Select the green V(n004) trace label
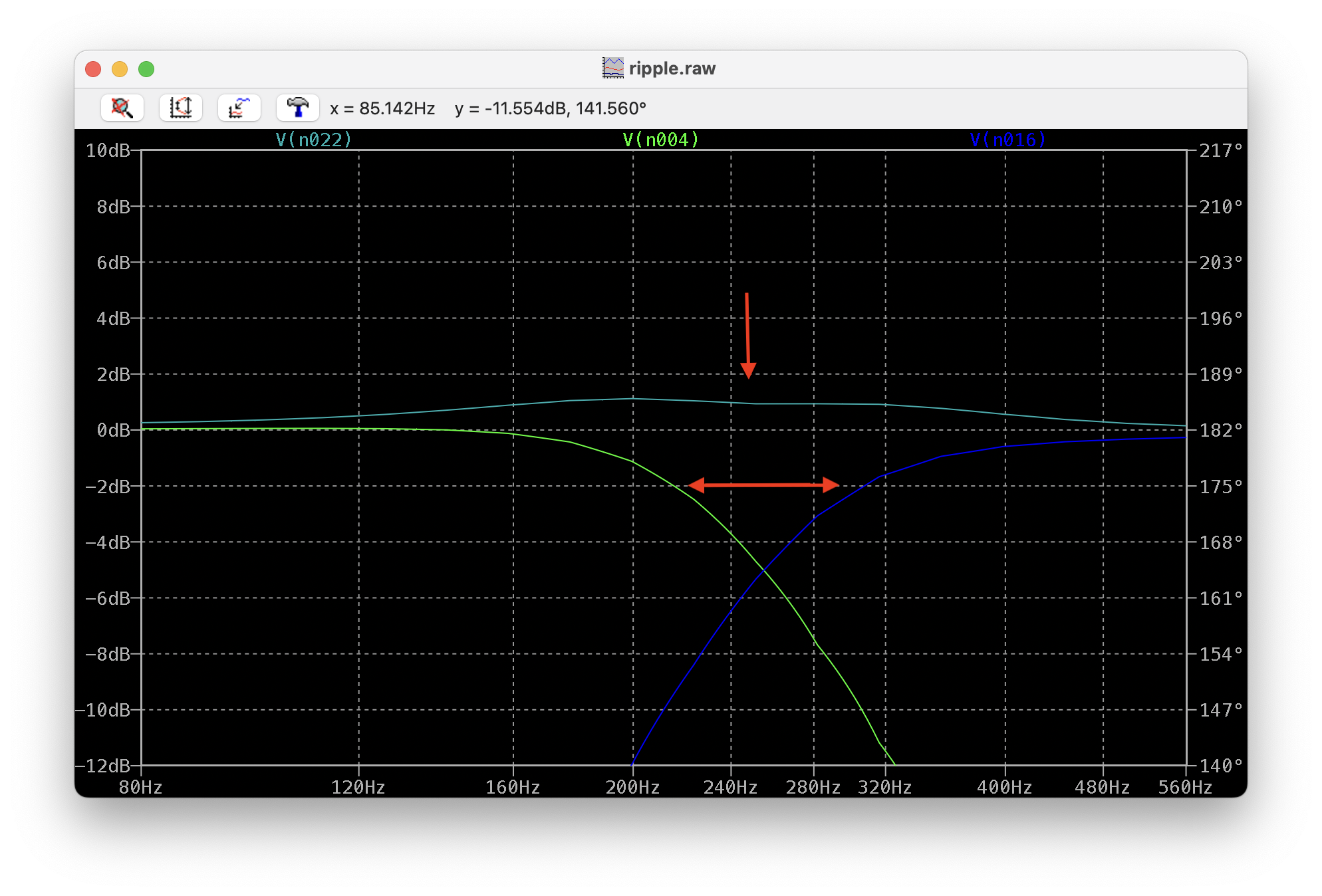The width and height of the screenshot is (1322, 896). point(660,140)
